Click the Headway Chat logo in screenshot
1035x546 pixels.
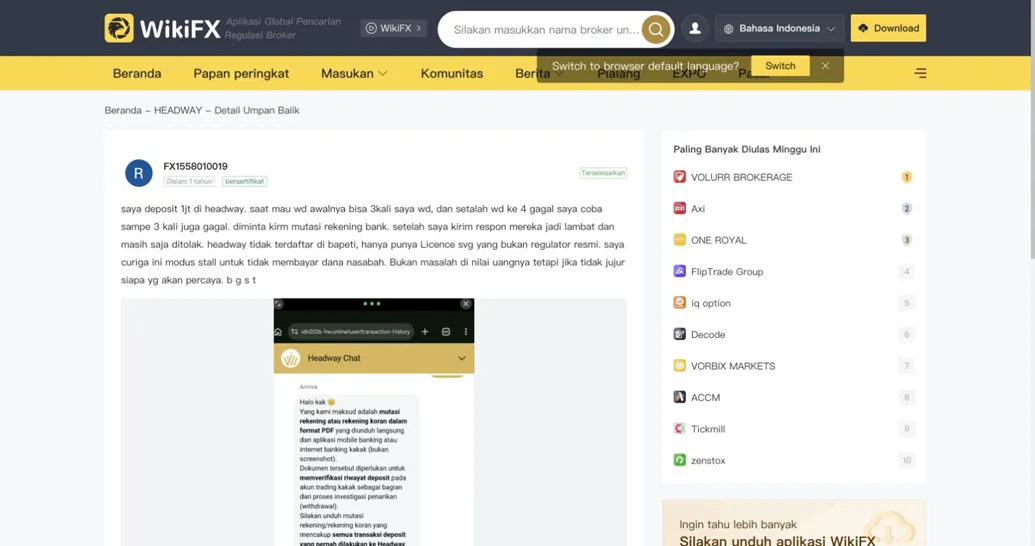[x=290, y=358]
